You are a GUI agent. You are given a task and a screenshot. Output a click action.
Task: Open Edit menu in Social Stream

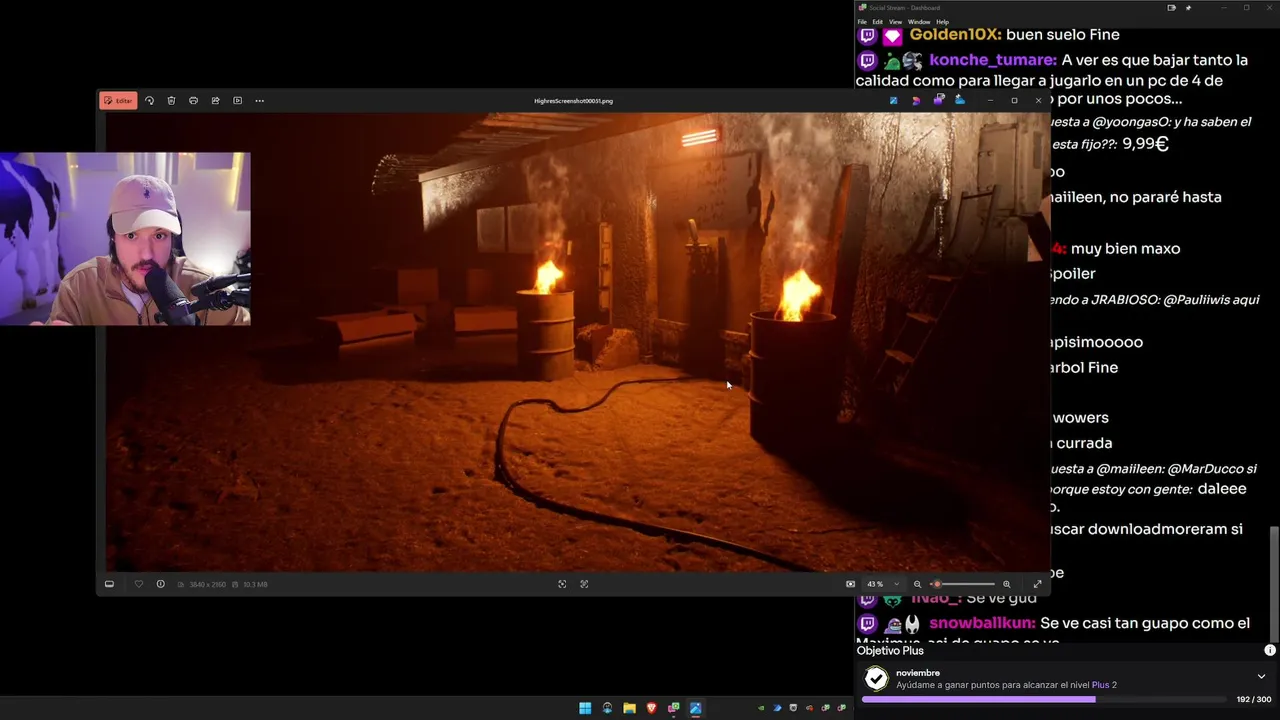[877, 22]
